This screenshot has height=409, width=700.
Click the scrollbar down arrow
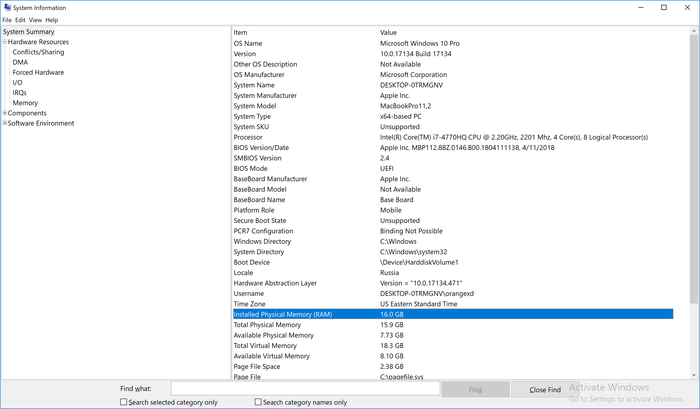tap(694, 375)
